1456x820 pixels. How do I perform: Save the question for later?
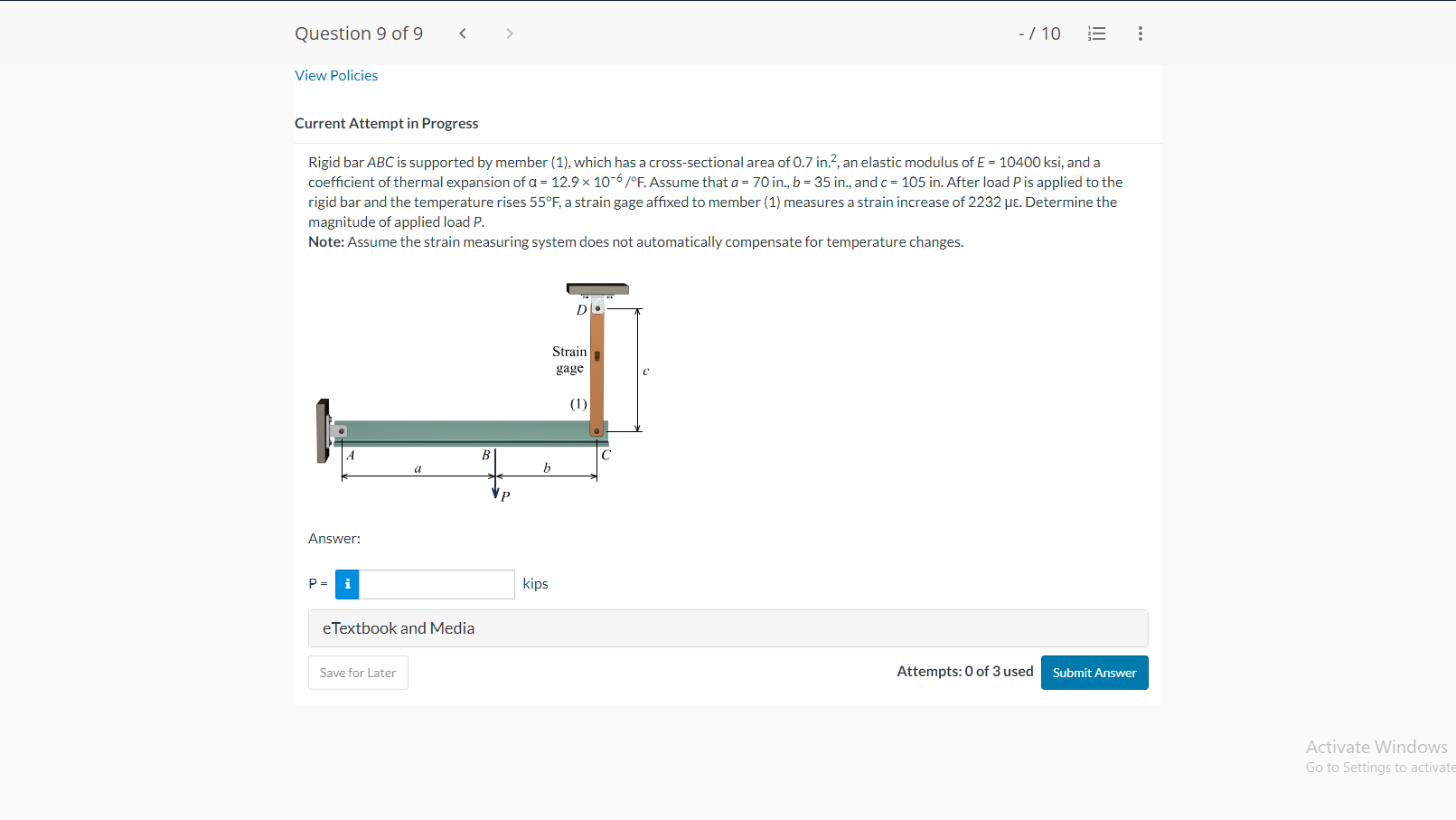tap(358, 673)
